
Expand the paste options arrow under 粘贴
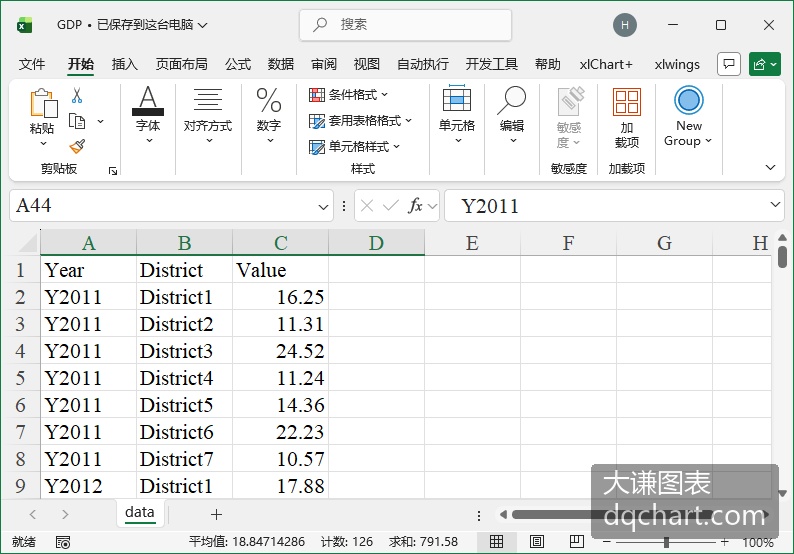(x=44, y=143)
